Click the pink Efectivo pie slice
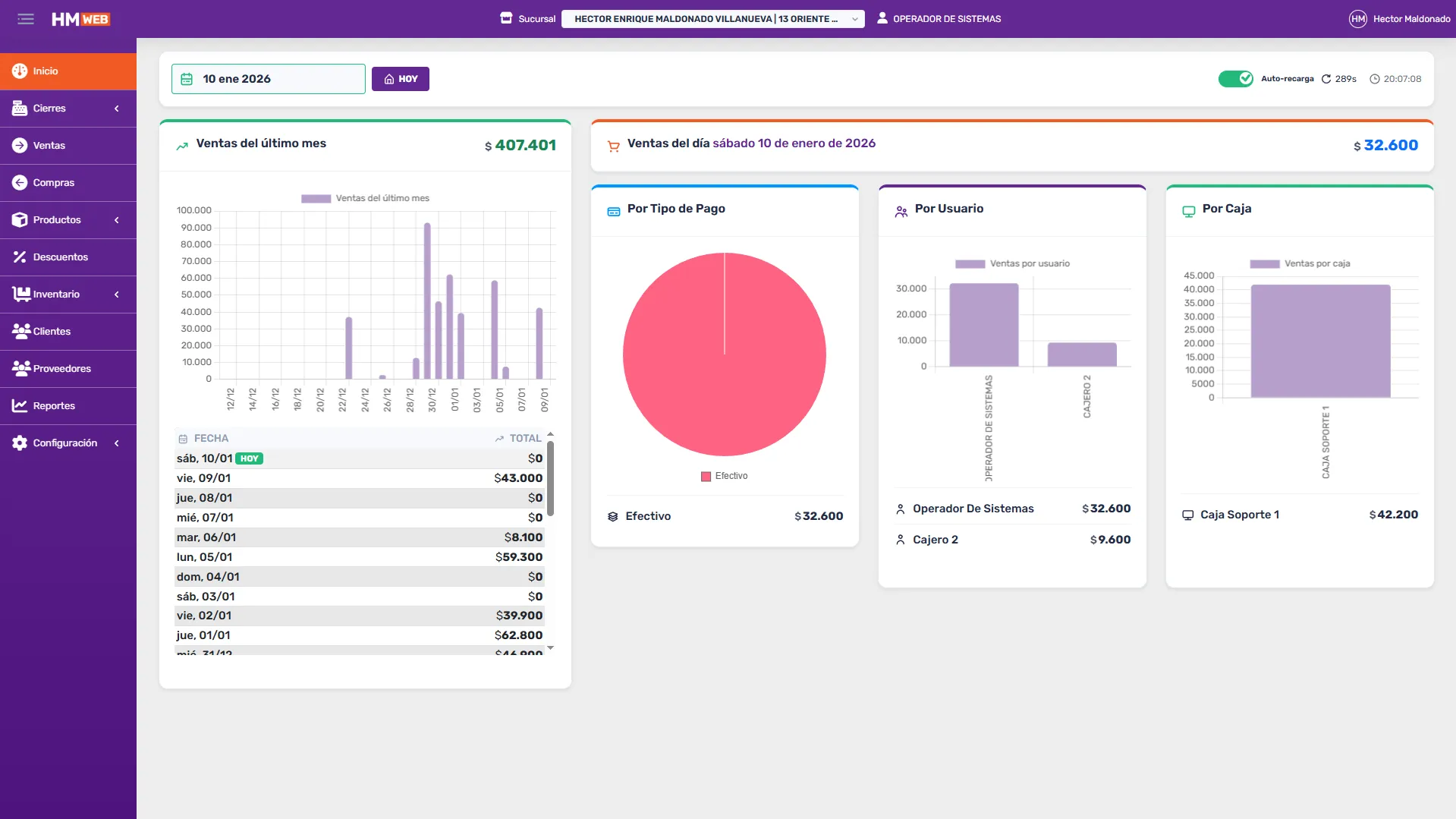1456x819 pixels. click(724, 354)
